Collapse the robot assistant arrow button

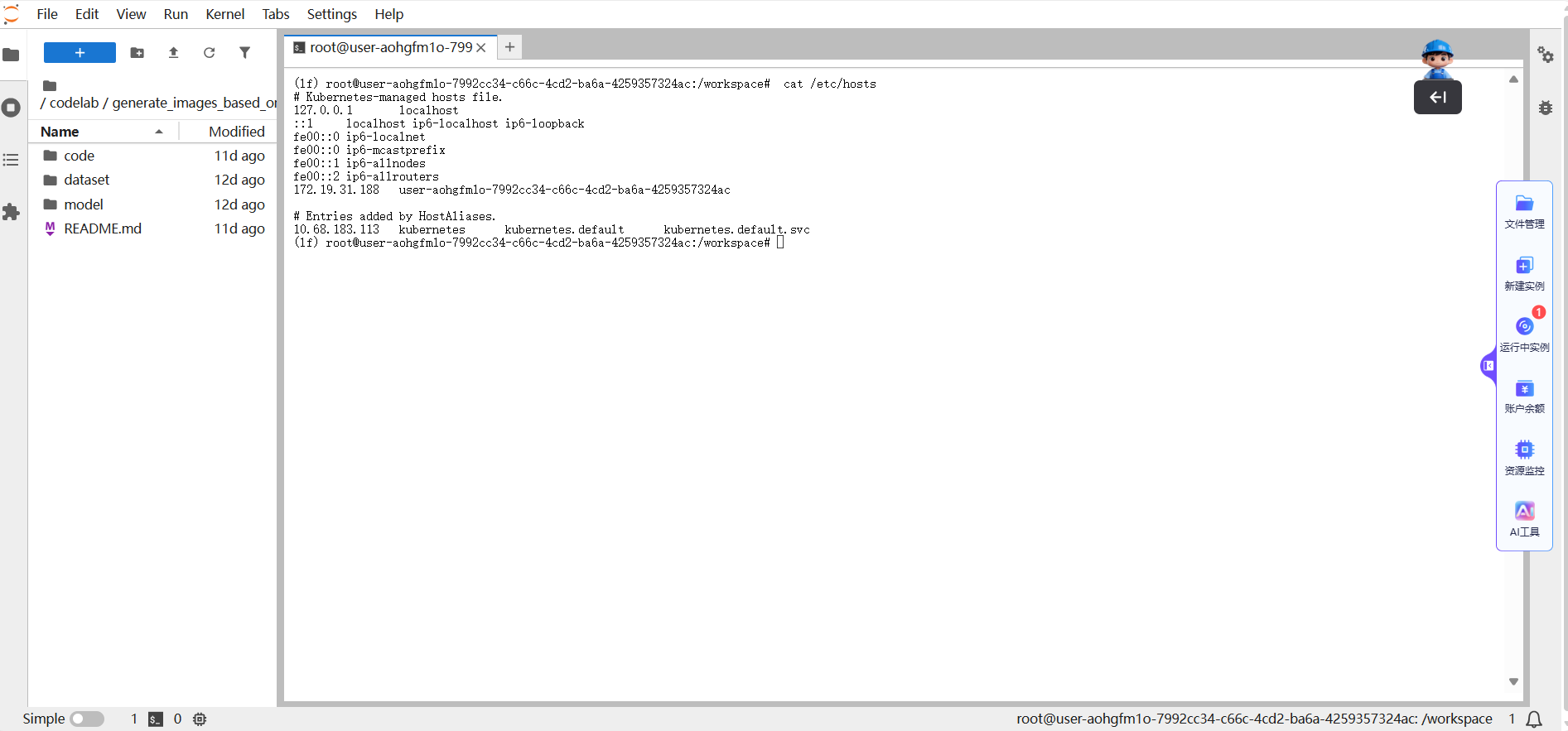tap(1437, 98)
